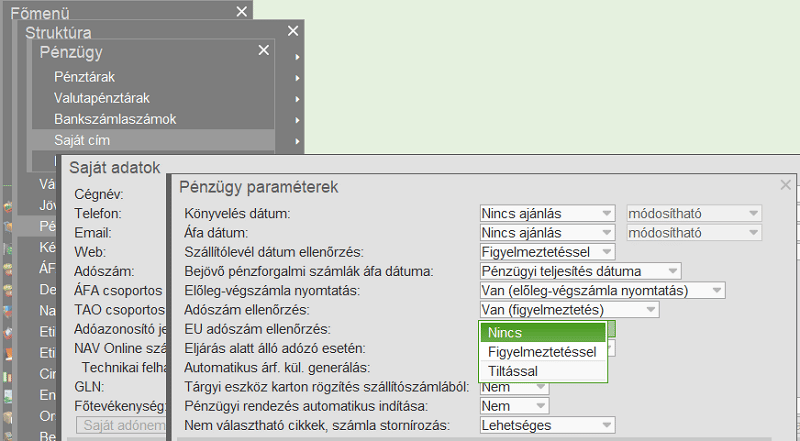Open Tárgyi eszköz karton rögzítés dropdown
Screen dimensions: 800x441
click(x=514, y=387)
